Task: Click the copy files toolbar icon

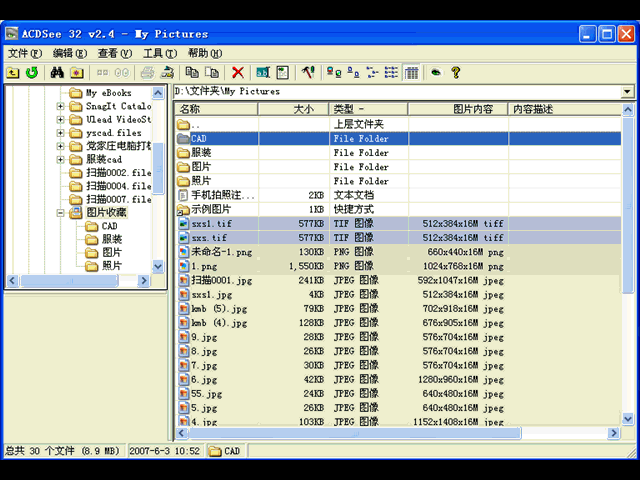Action: (193, 73)
